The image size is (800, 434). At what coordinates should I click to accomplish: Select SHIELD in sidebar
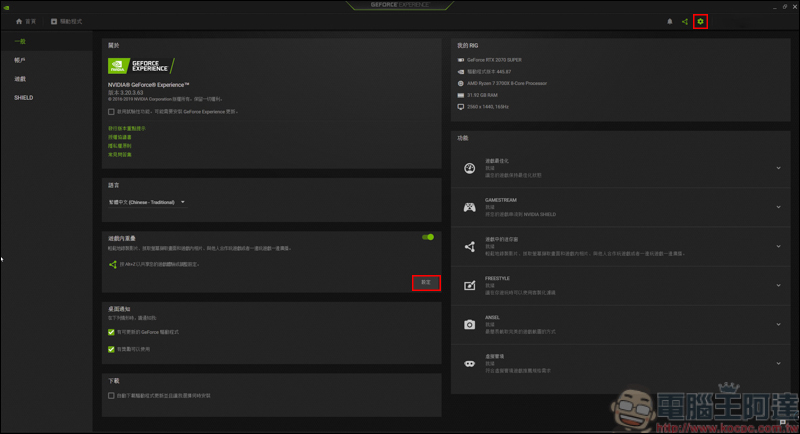click(x=46, y=98)
